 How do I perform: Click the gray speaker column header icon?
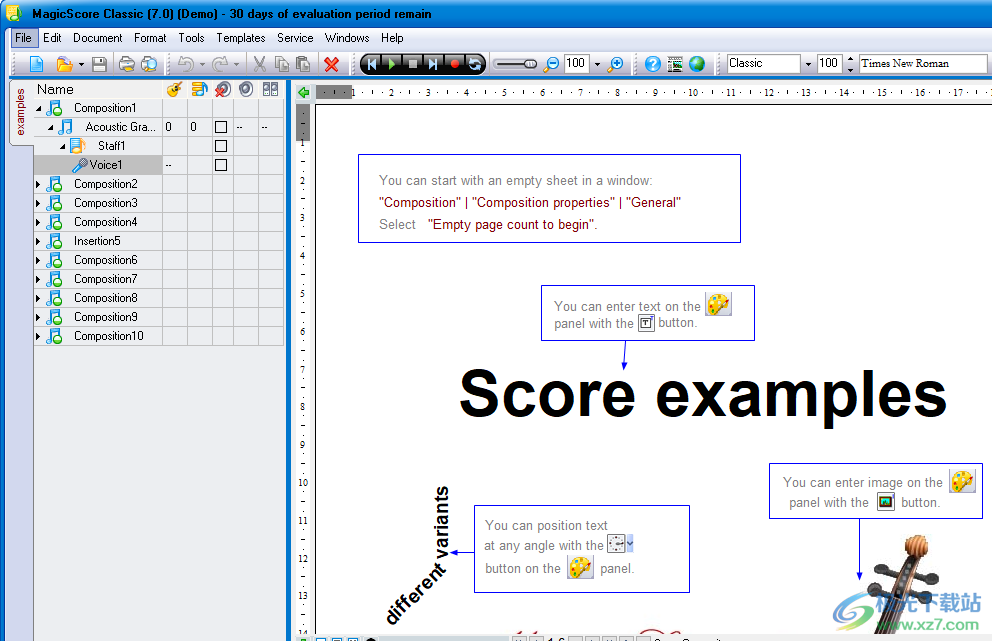(246, 89)
